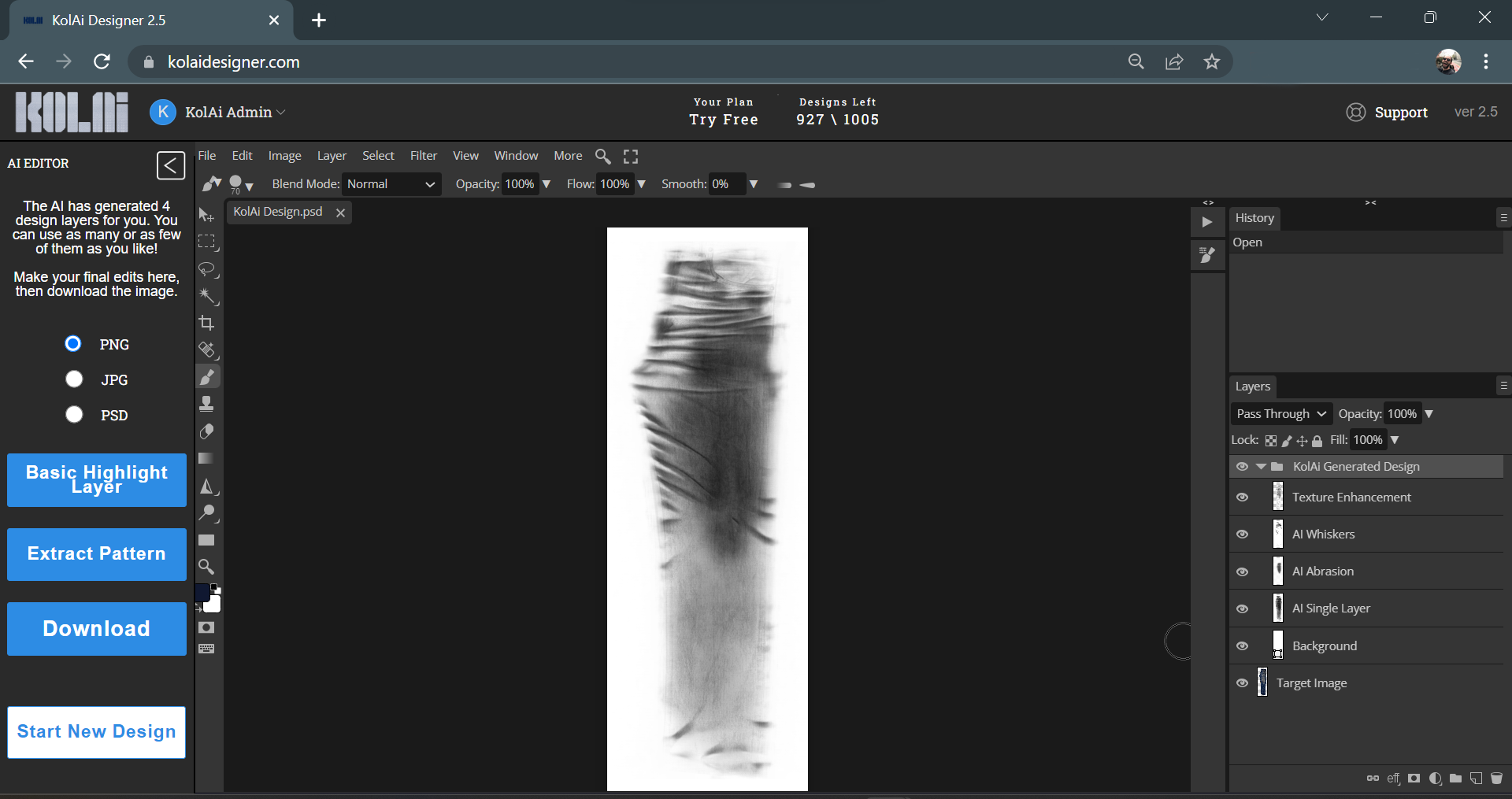Lock transparent pixels icon
Screen dimensions: 1512x799
click(x=1271, y=441)
